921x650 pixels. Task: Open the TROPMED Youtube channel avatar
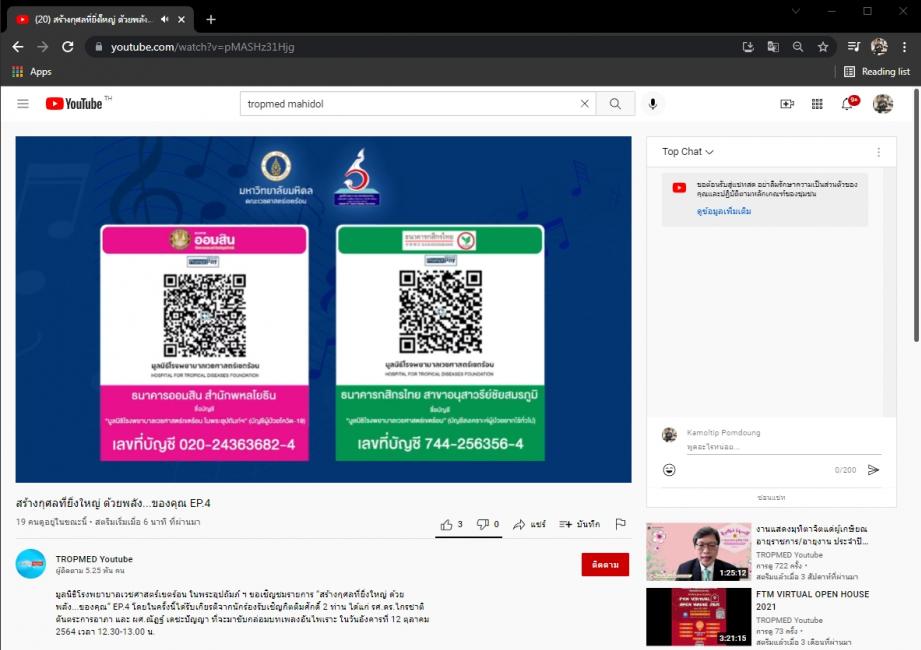point(31,564)
